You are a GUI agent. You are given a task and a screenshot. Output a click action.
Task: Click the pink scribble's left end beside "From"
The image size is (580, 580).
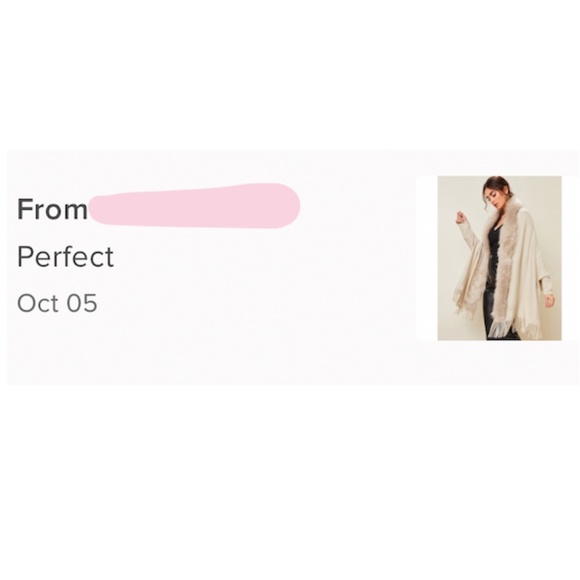(98, 209)
